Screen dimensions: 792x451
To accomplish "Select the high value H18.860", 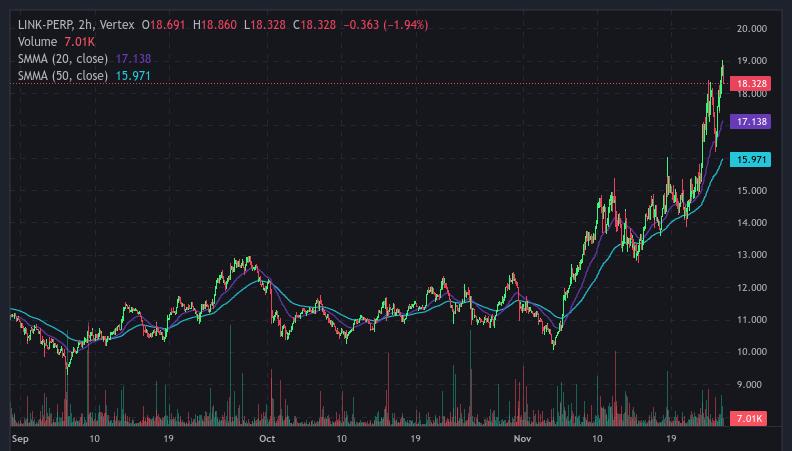I will (x=215, y=25).
